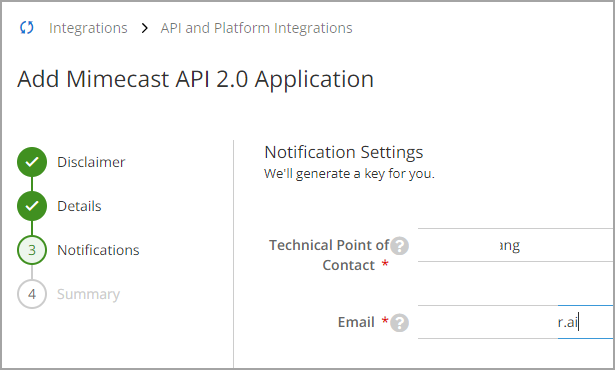
Task: Click the Technical Point of Contact label
Action: [329, 255]
